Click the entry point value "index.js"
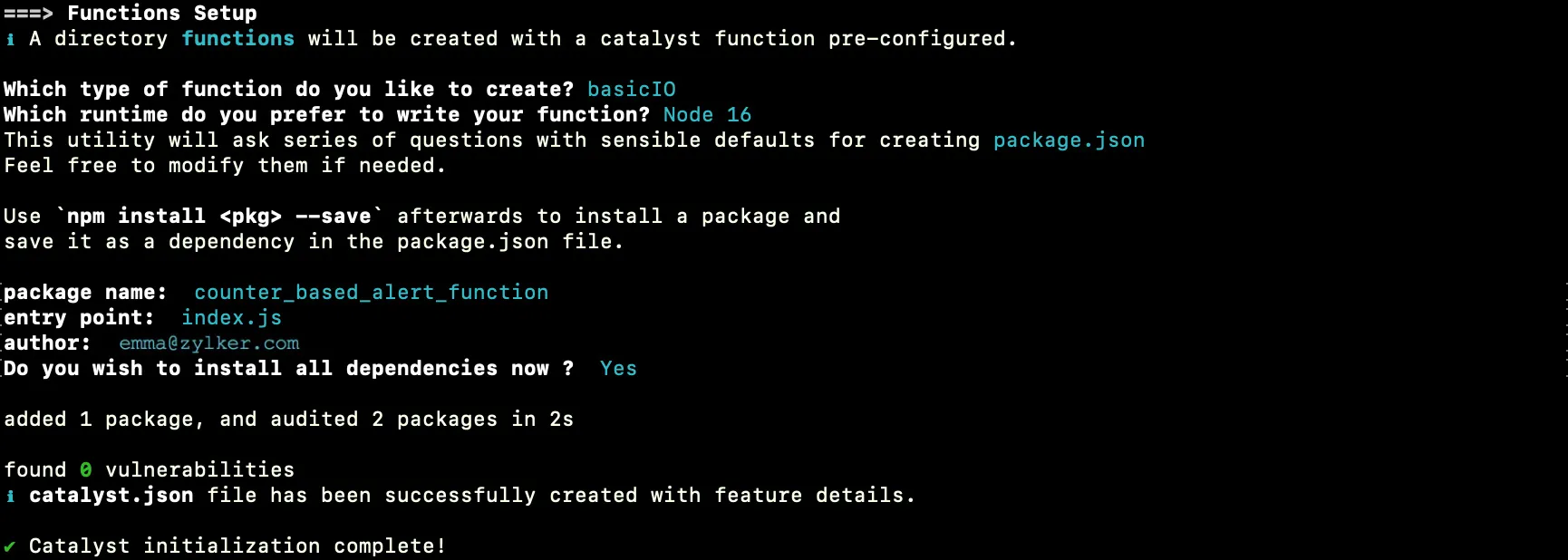This screenshot has width=1568, height=560. [231, 318]
